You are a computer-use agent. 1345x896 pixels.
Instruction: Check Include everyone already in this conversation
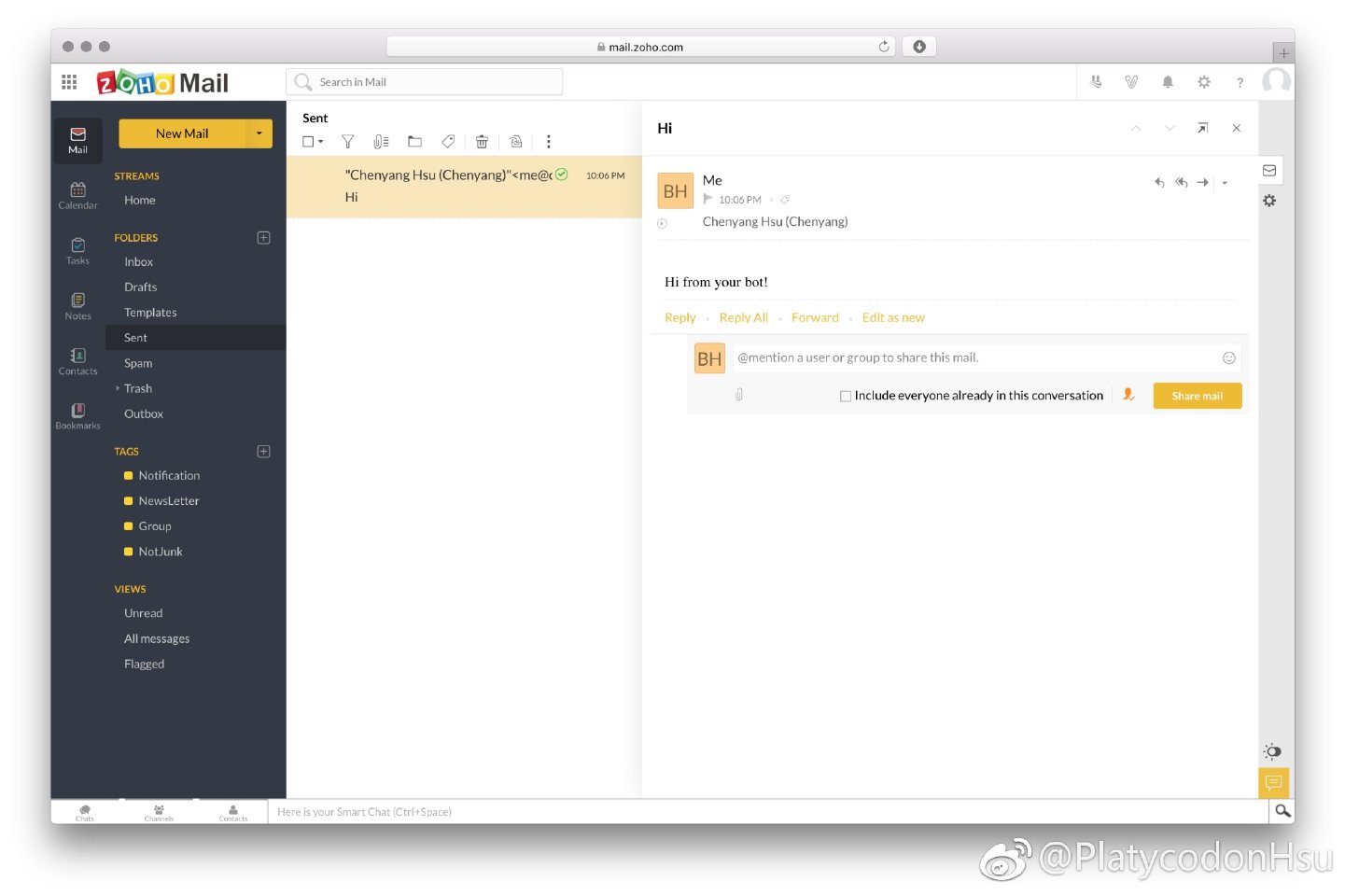pos(846,396)
